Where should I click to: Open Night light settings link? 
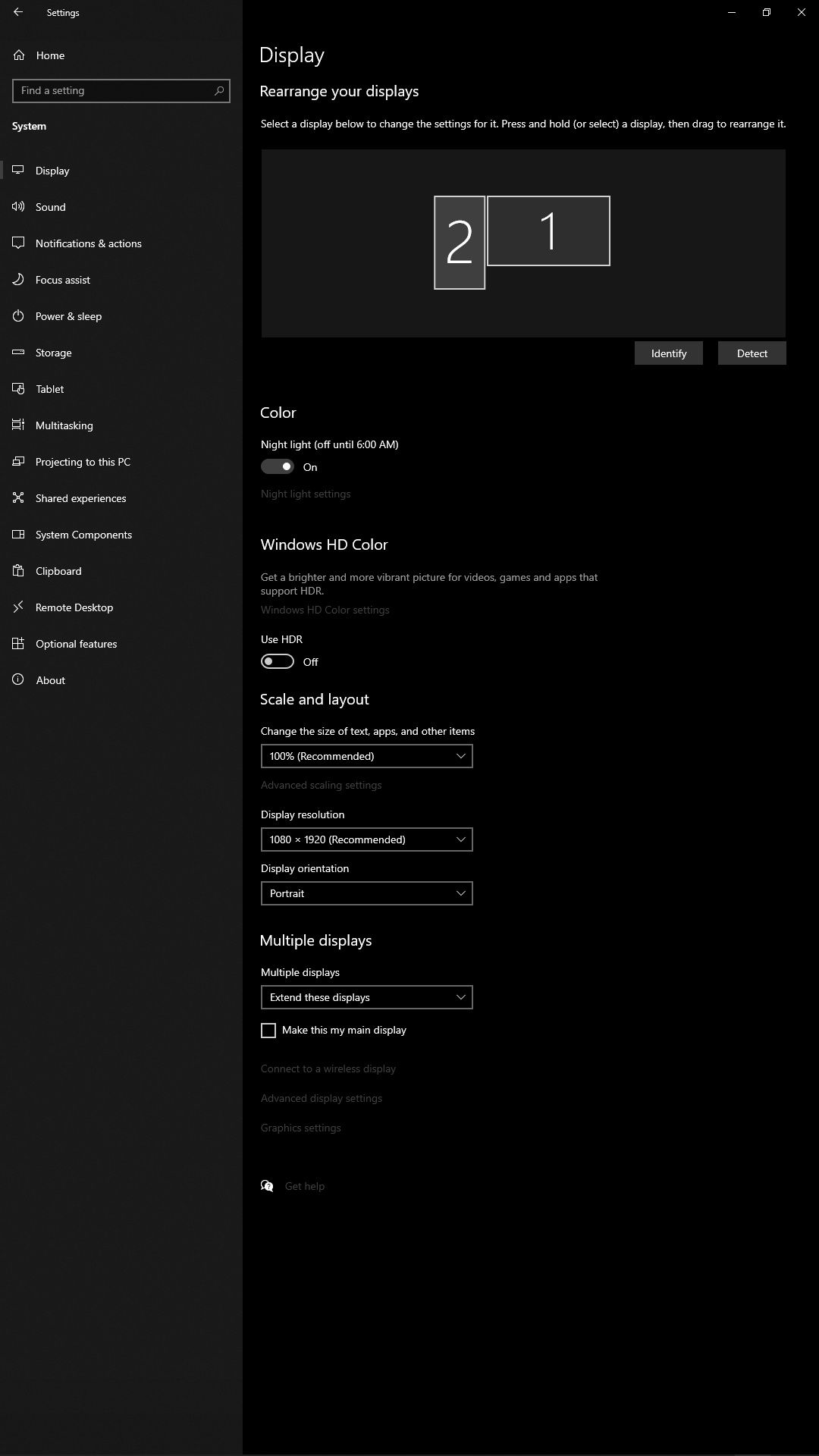click(x=306, y=494)
